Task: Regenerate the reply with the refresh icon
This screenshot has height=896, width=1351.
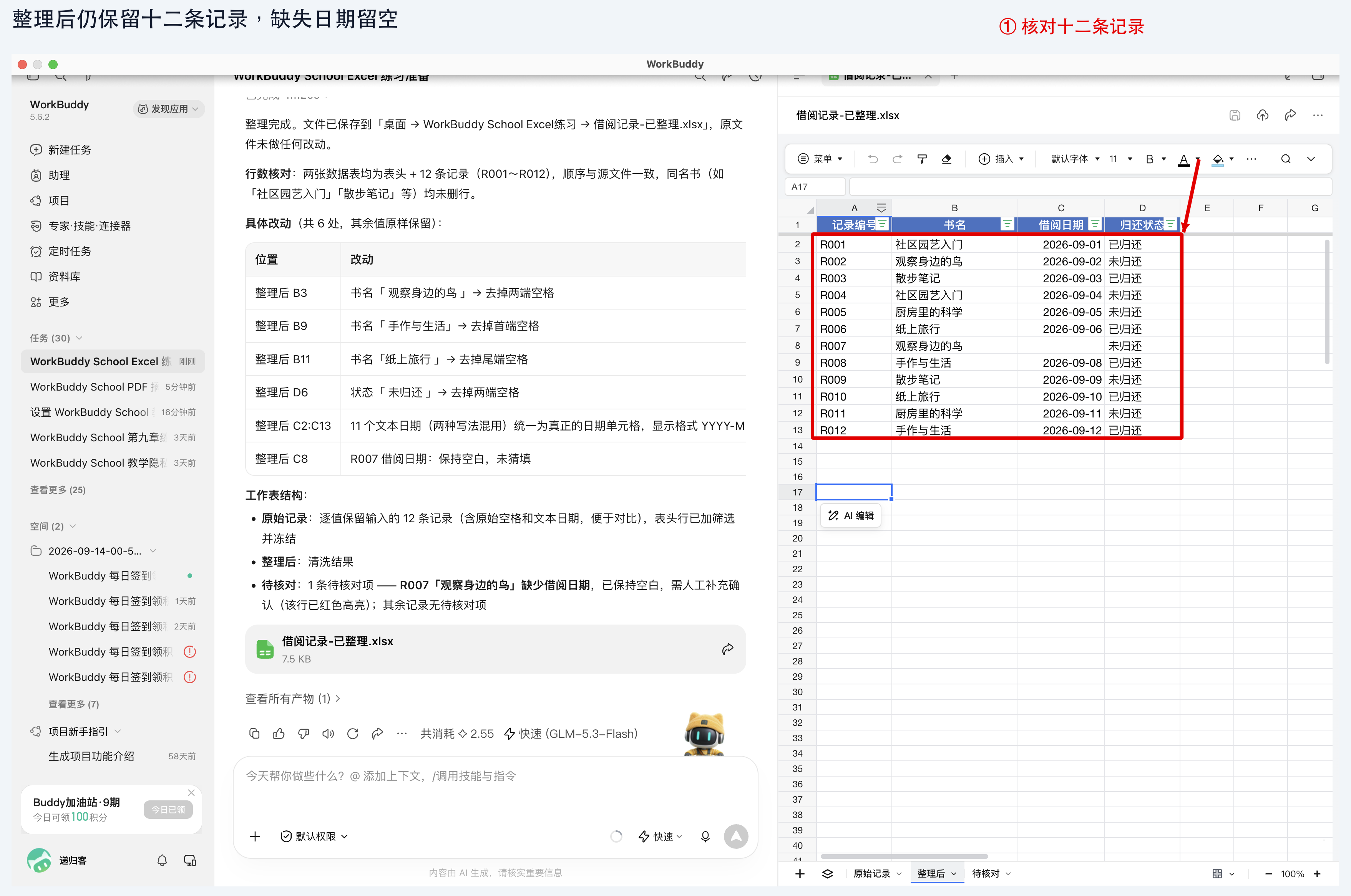Action: pyautogui.click(x=353, y=734)
